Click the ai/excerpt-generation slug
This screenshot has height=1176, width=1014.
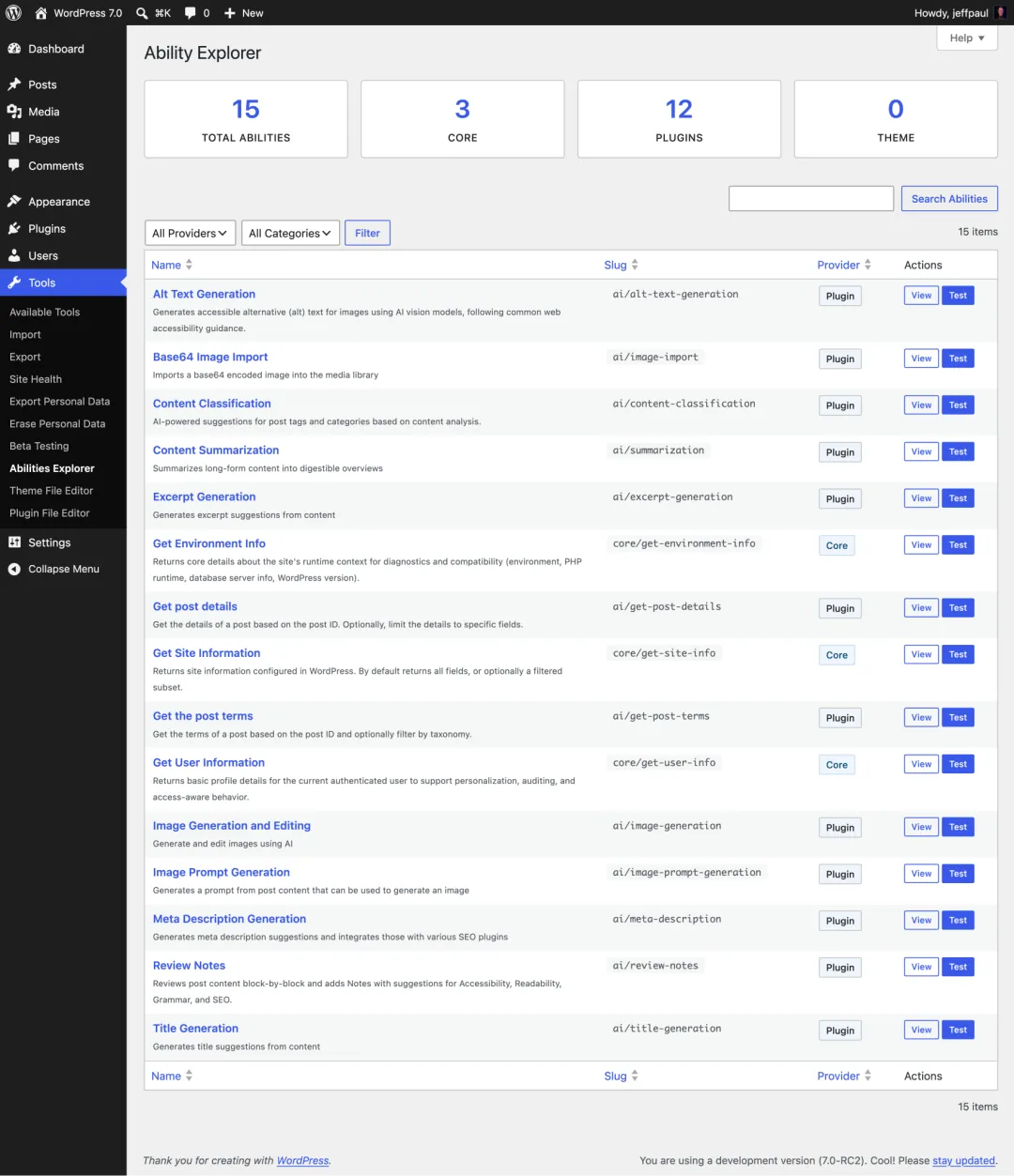[x=672, y=497]
